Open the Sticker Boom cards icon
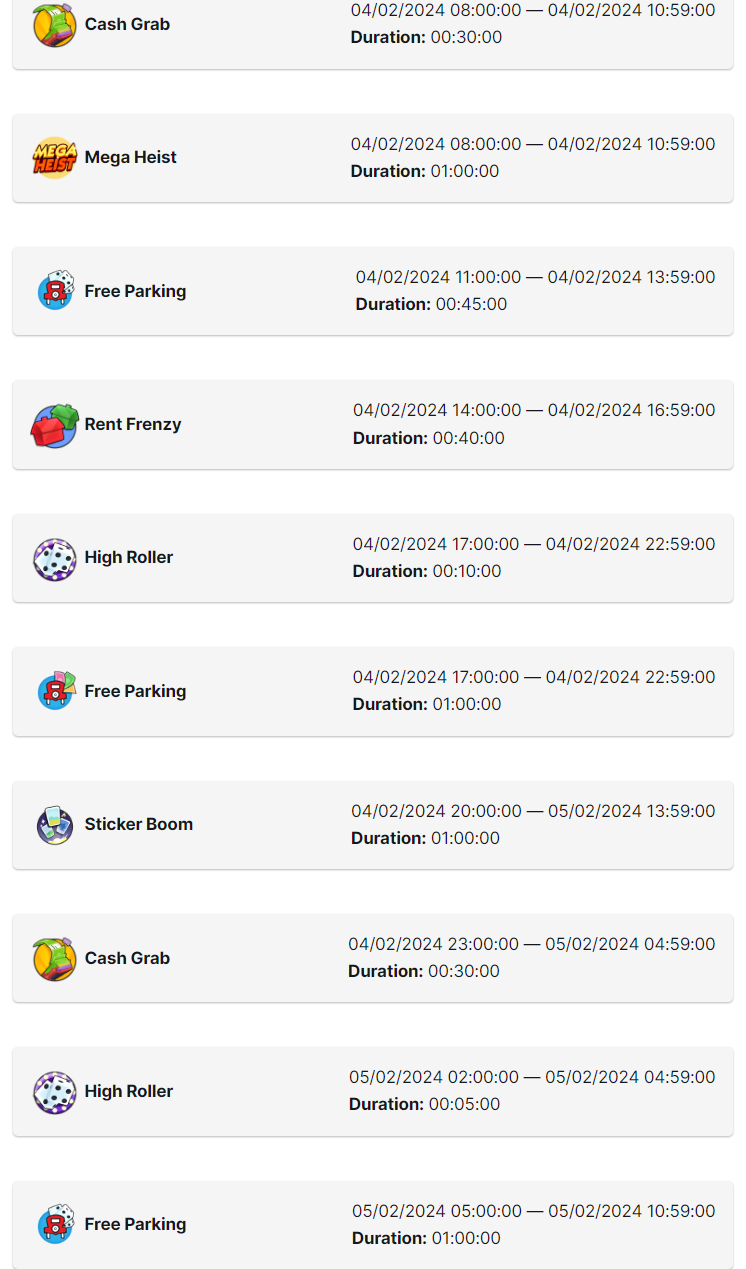Viewport: 746px width, 1269px height. tap(54, 825)
